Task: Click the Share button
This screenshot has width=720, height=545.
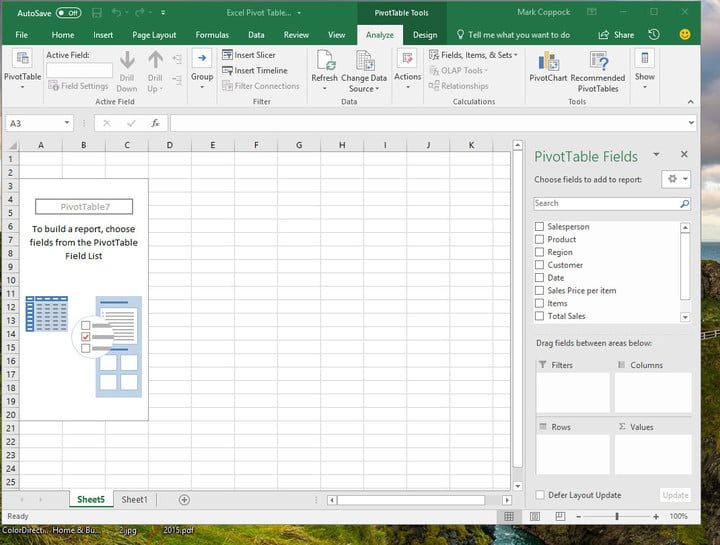Action: click(618, 35)
